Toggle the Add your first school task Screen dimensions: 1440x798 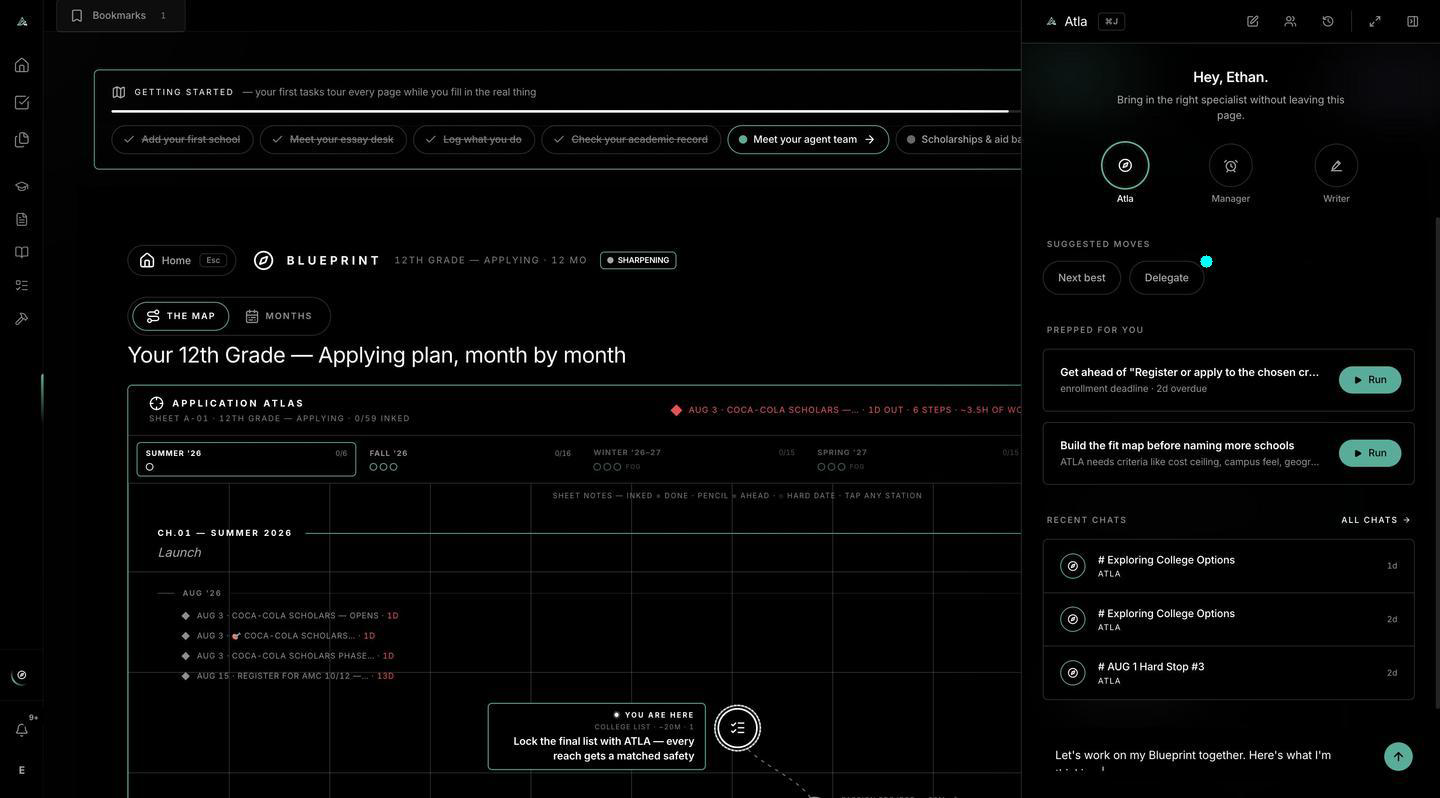click(x=182, y=140)
